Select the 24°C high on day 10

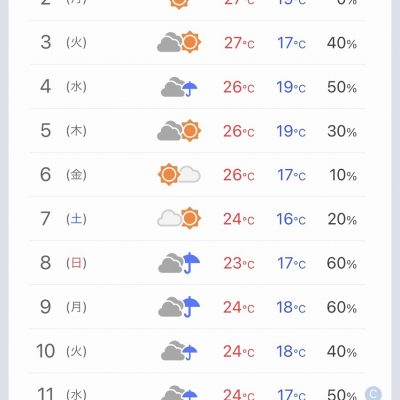tap(239, 351)
